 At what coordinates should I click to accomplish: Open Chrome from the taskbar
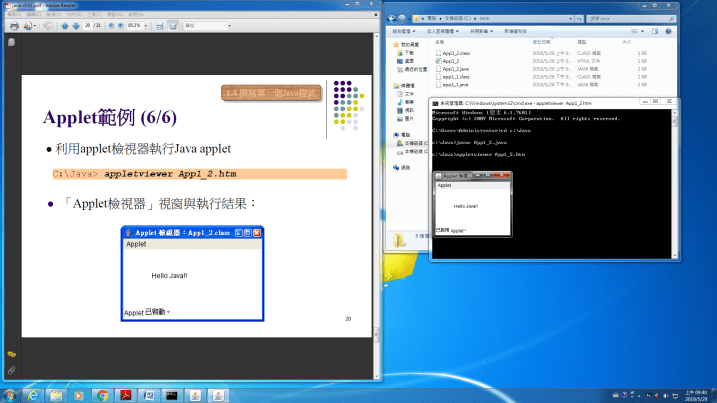102,394
